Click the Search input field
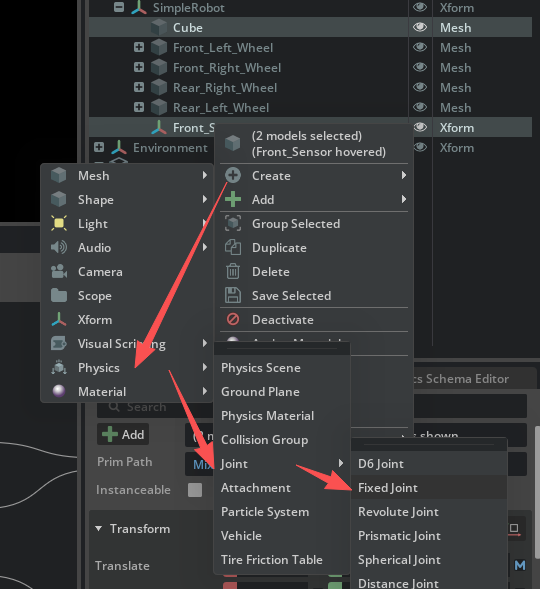This screenshot has width=540, height=589. click(155, 408)
